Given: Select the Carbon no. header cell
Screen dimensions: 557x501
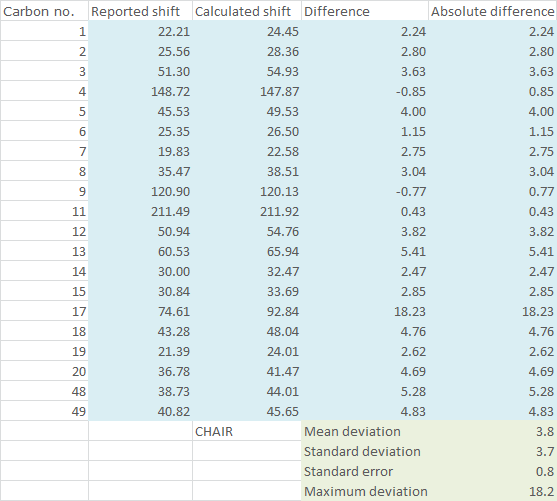Looking at the screenshot, I should [x=44, y=11].
